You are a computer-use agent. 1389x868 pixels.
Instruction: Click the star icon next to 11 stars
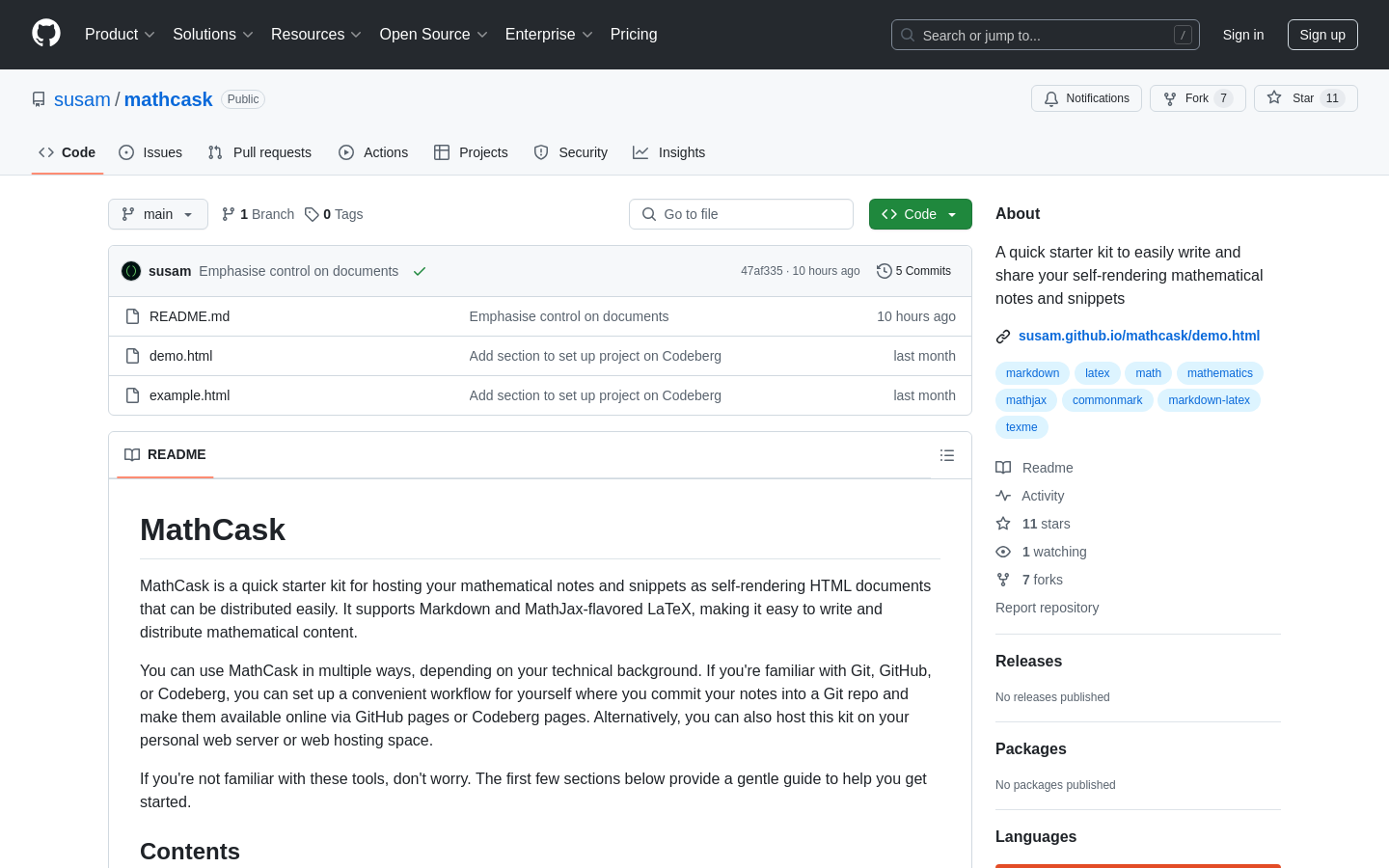(x=1003, y=524)
